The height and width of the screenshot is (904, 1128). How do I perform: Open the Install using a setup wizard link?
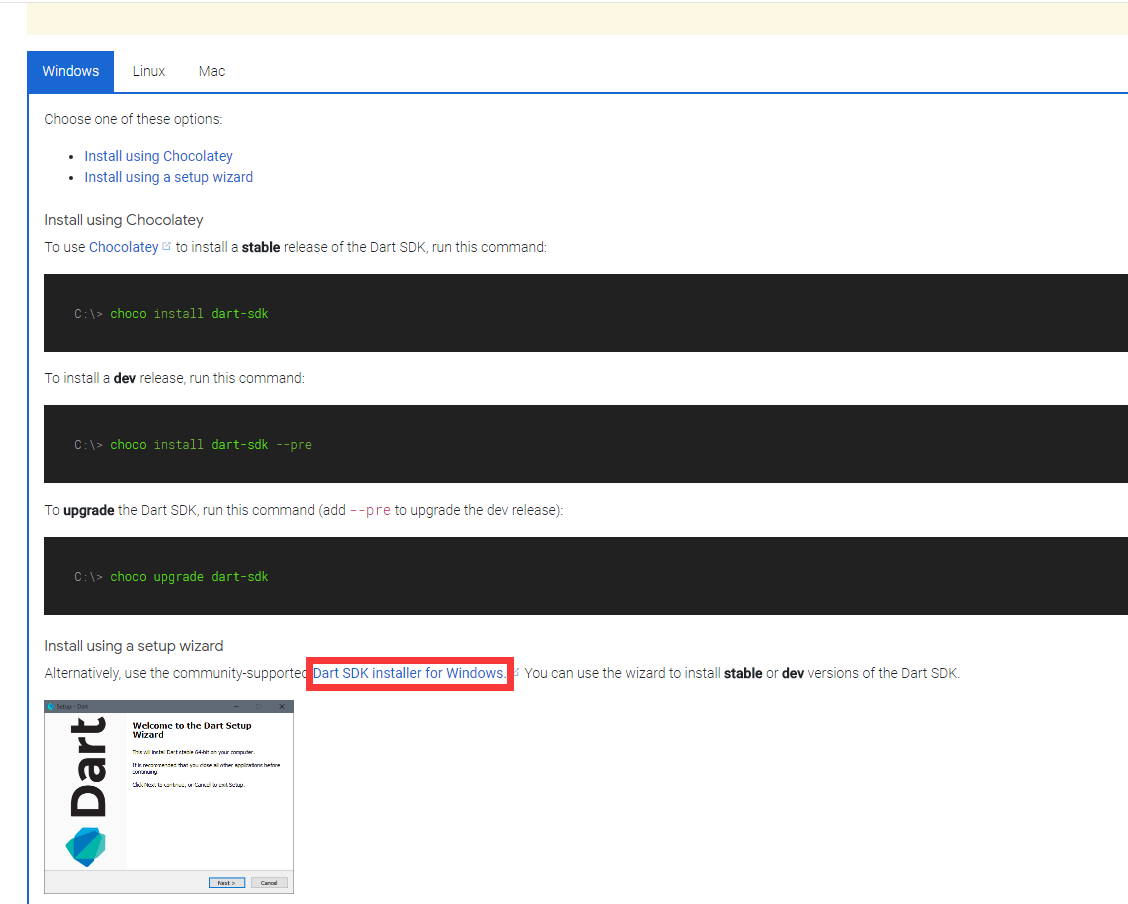[x=168, y=177]
